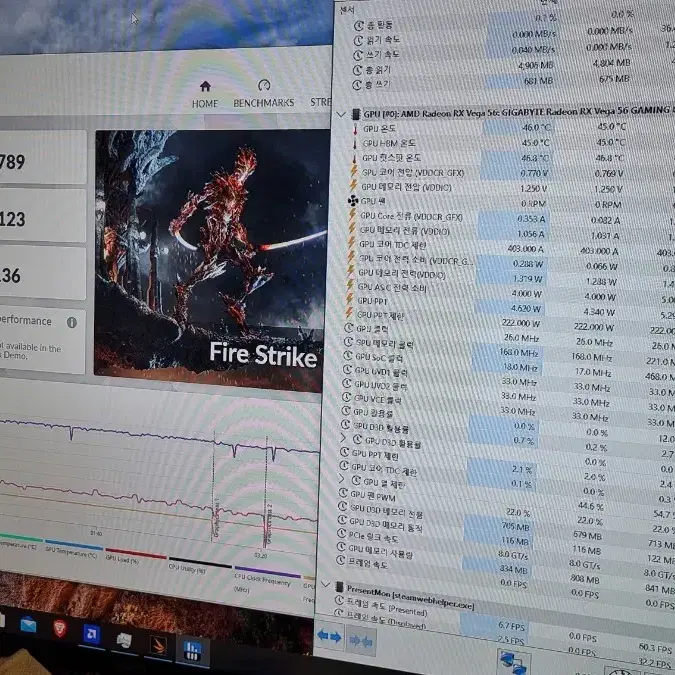Click the 4.620 W highlighted value
The width and height of the screenshot is (675, 675).
[x=526, y=309]
